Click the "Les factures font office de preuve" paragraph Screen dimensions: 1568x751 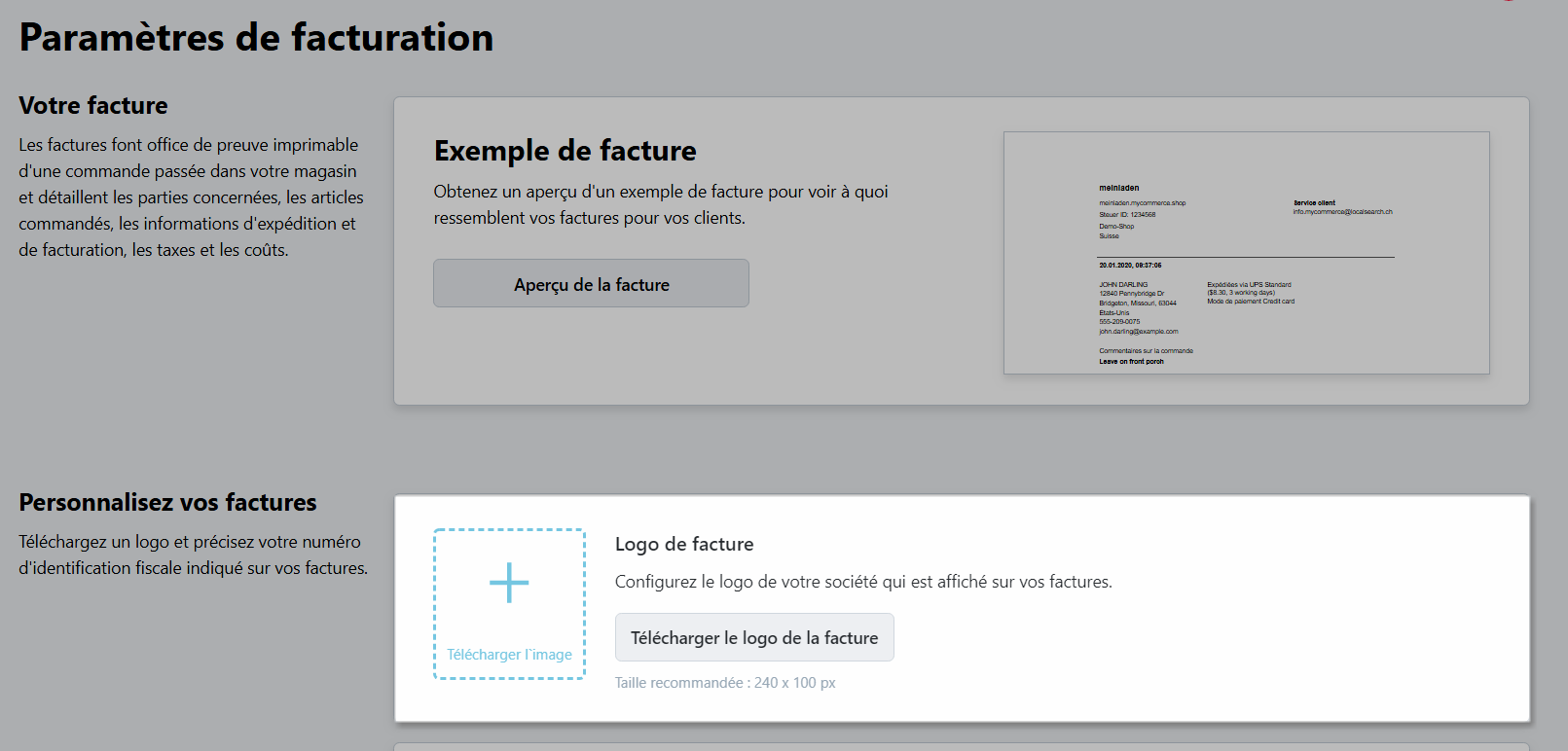[191, 197]
